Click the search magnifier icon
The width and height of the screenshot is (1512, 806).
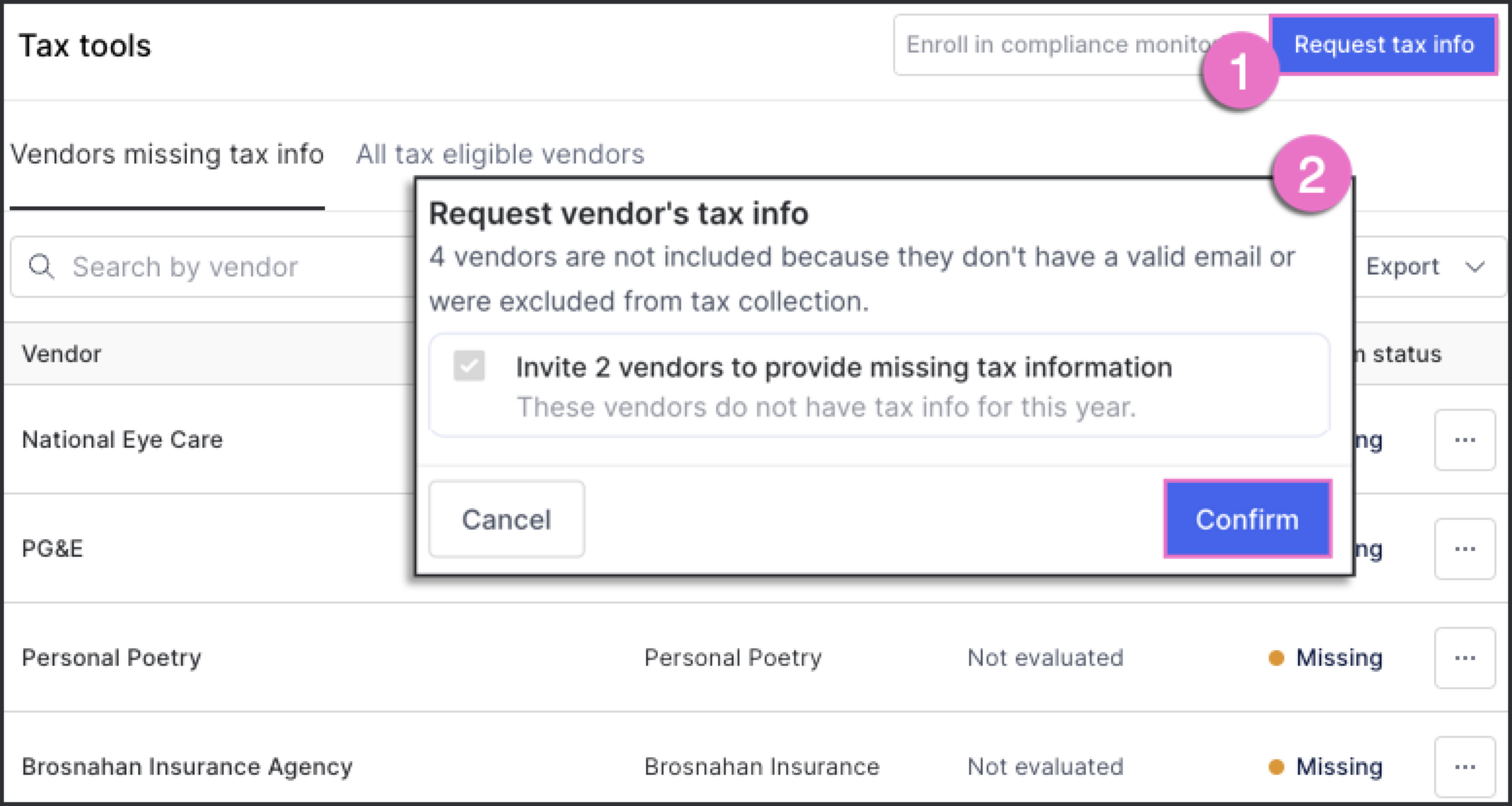[42, 266]
